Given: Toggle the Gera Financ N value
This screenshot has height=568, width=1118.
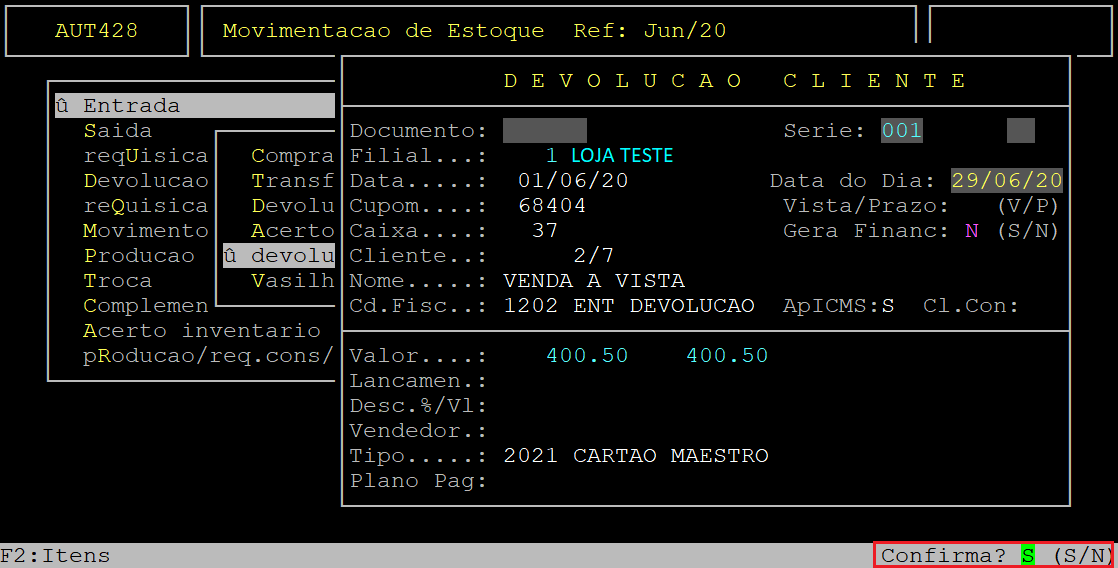Looking at the screenshot, I should [971, 231].
